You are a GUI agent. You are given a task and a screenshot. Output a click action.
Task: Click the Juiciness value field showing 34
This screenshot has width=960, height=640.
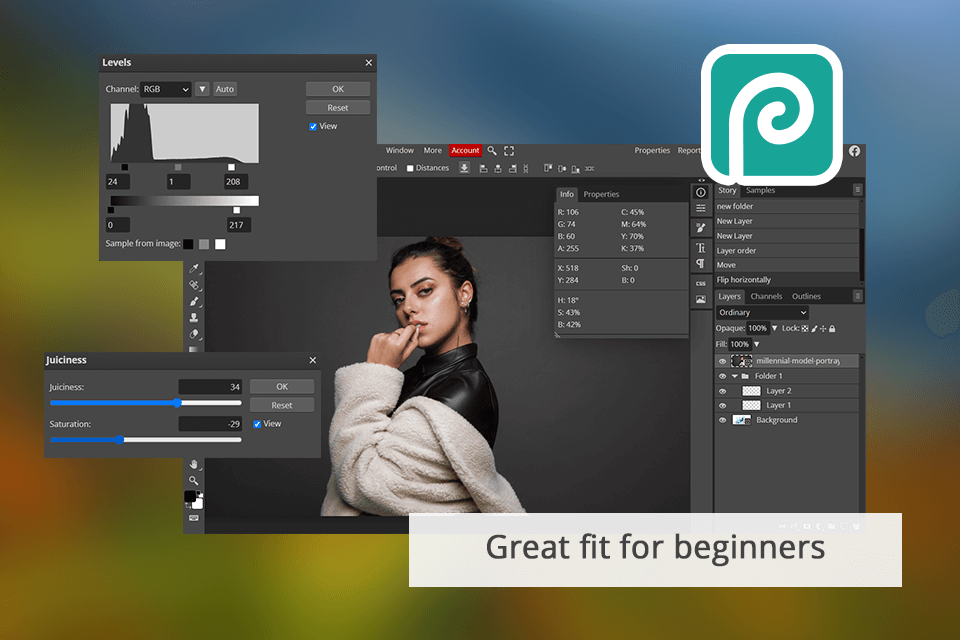pos(210,387)
